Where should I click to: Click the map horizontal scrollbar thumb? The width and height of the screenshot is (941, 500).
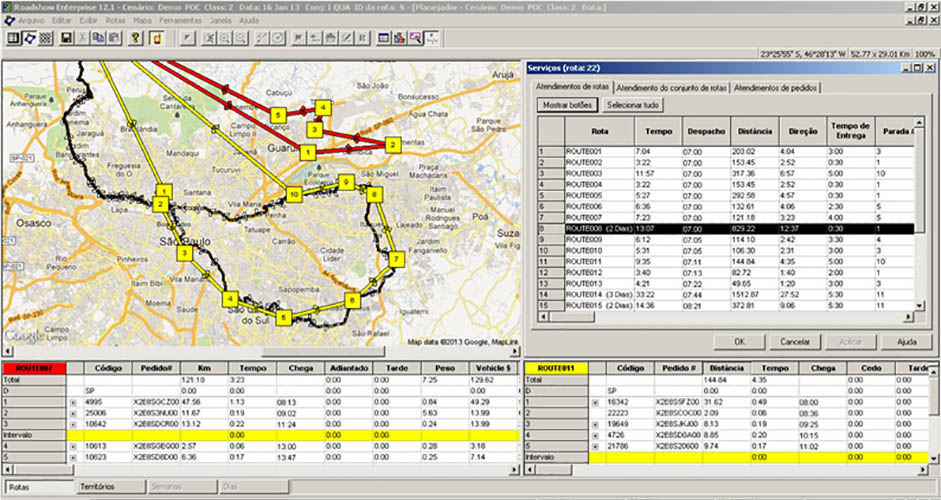(322, 352)
